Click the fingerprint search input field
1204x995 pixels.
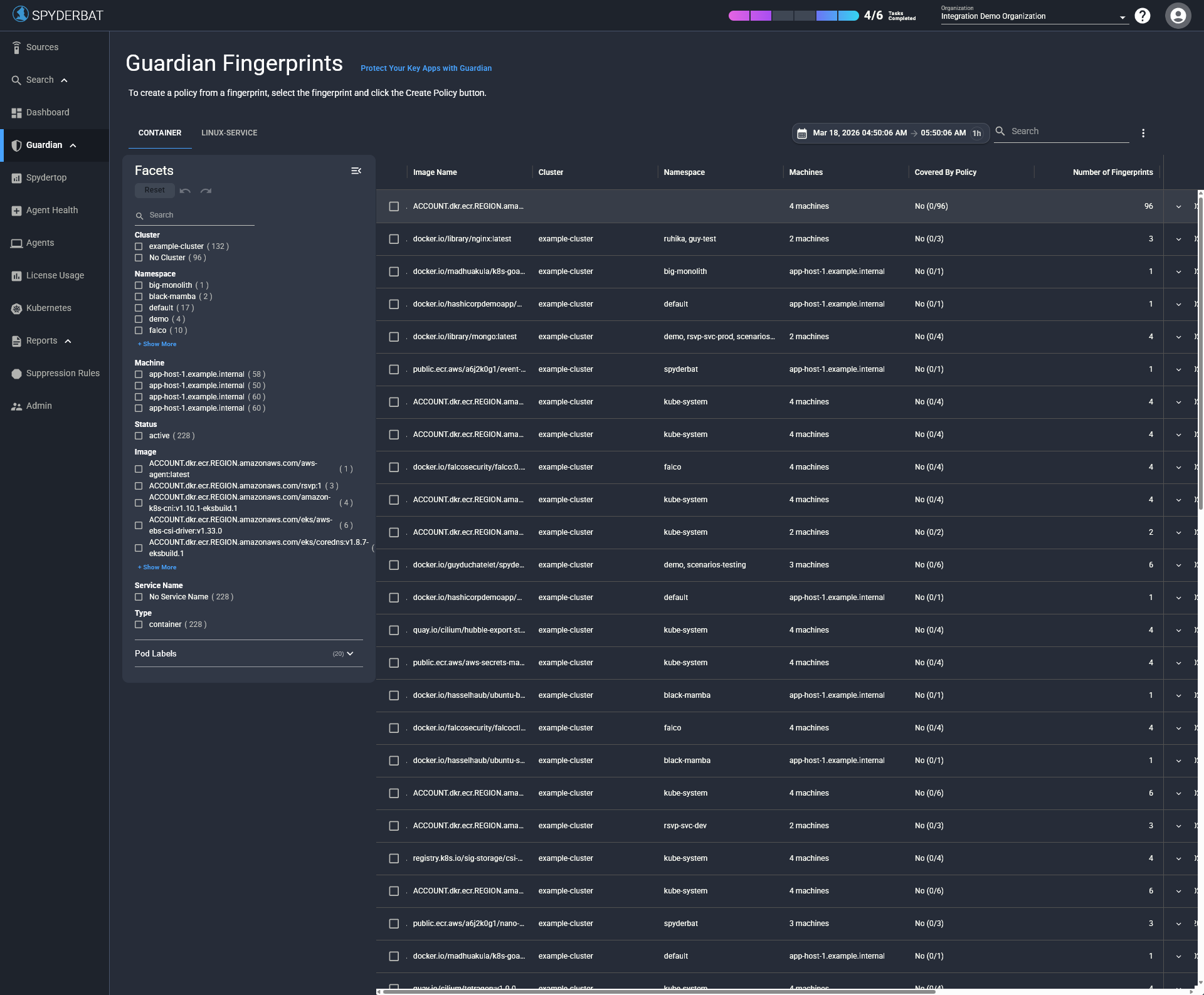1066,131
